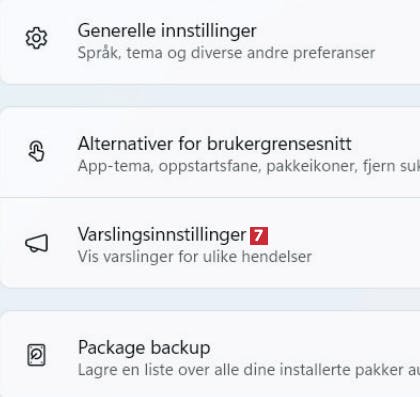Click the word 'backup' in Package backup
420x397 pixels.
(181, 348)
